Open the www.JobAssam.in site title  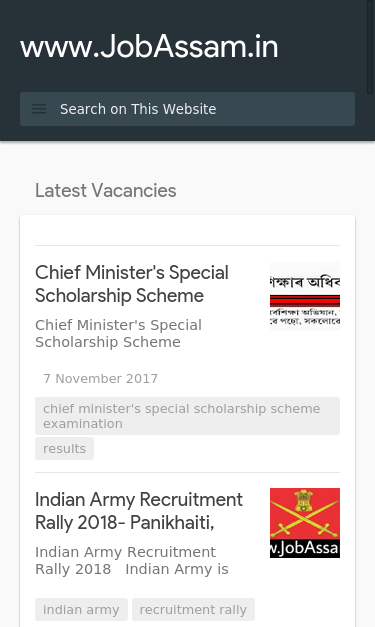tap(149, 47)
